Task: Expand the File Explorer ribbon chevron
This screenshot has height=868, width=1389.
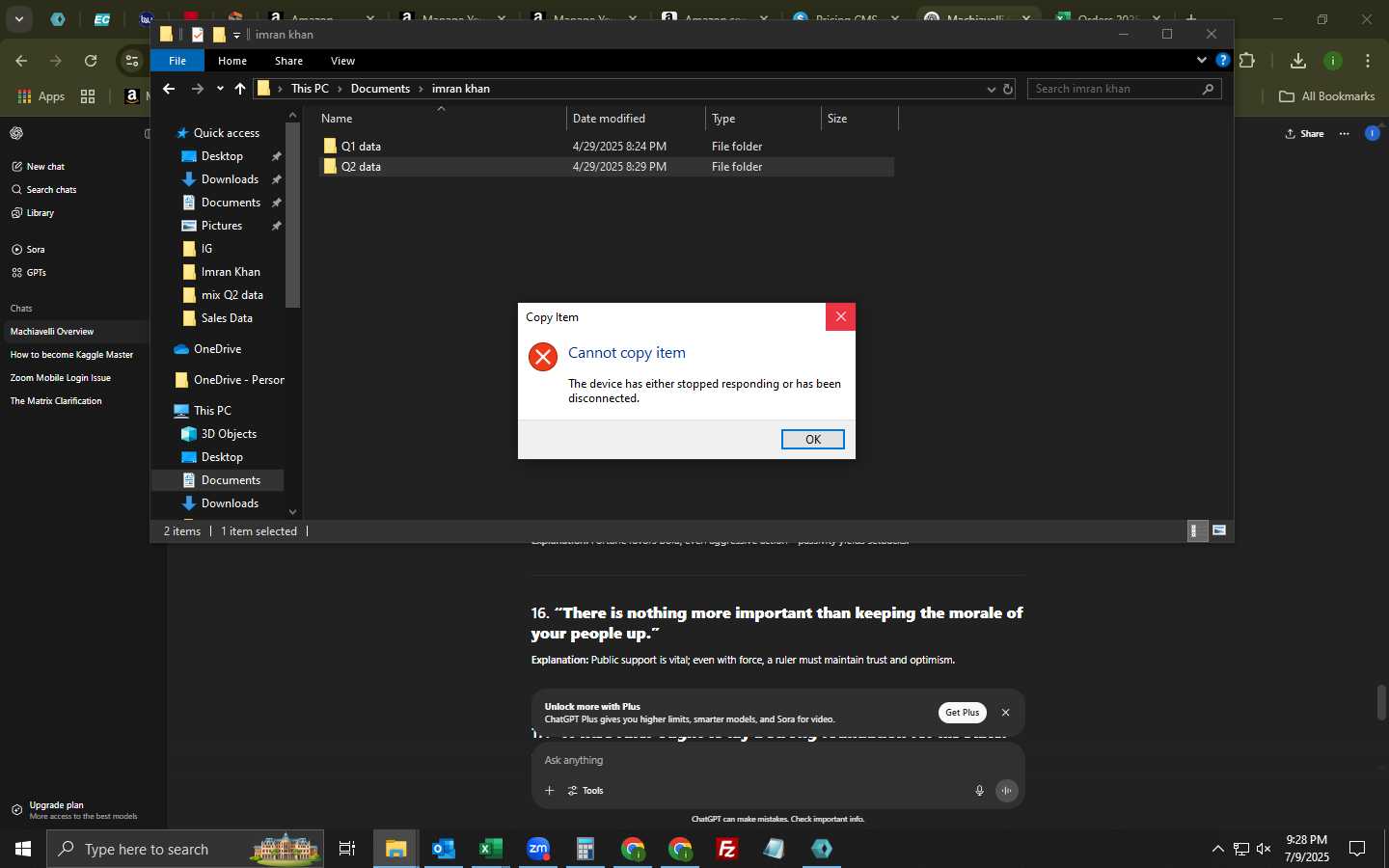Action: (x=1202, y=60)
